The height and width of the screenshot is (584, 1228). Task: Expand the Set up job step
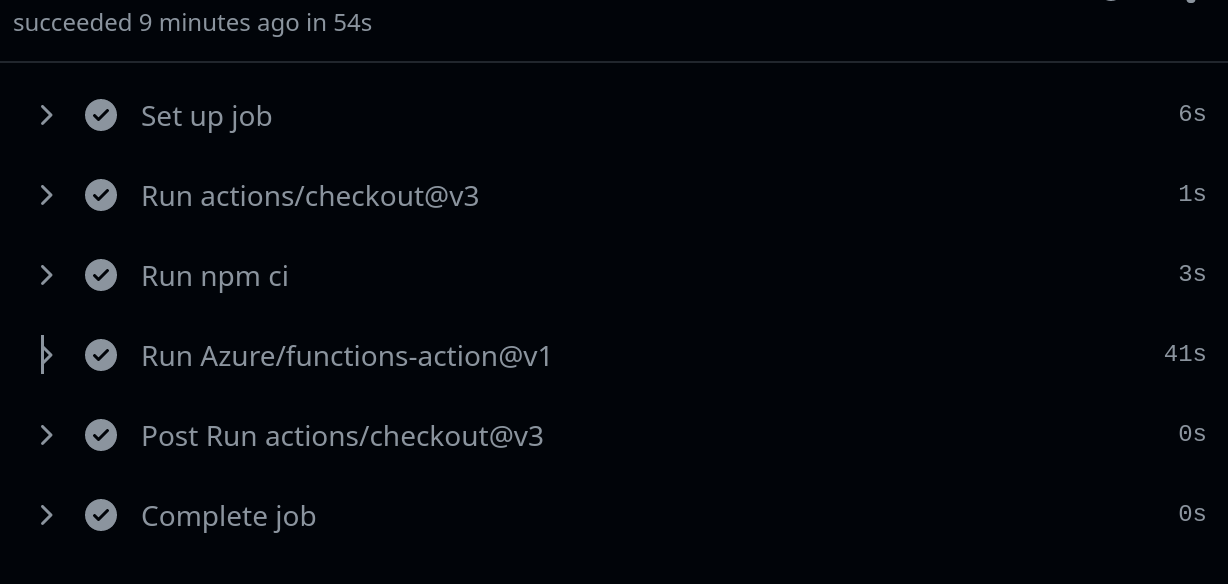coord(46,115)
